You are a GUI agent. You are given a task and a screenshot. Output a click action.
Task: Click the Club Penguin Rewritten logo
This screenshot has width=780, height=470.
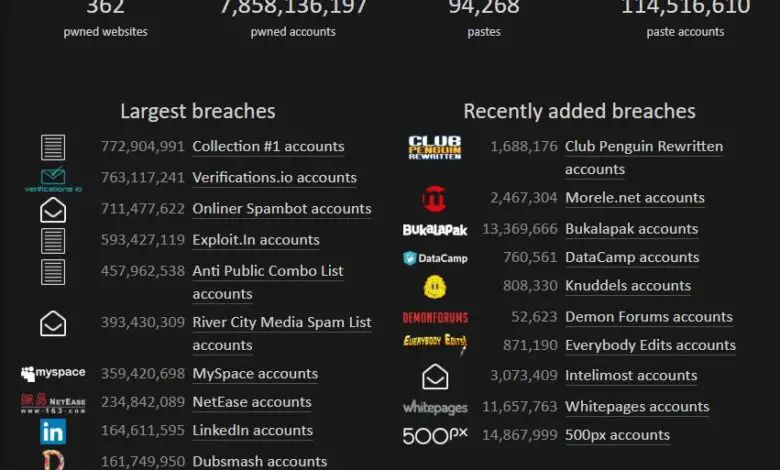pyautogui.click(x=435, y=147)
